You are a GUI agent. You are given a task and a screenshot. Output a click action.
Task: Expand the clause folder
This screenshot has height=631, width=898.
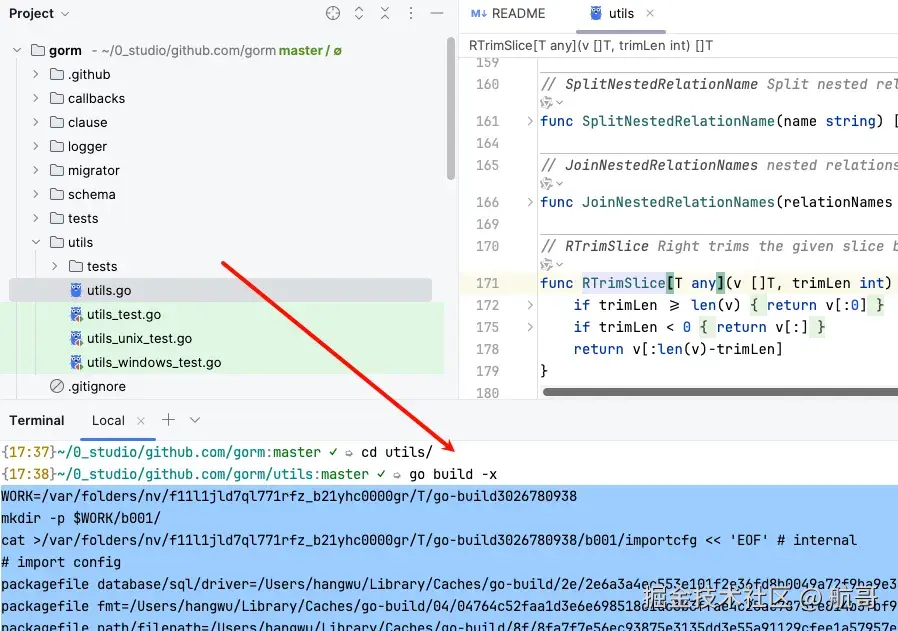pos(36,123)
